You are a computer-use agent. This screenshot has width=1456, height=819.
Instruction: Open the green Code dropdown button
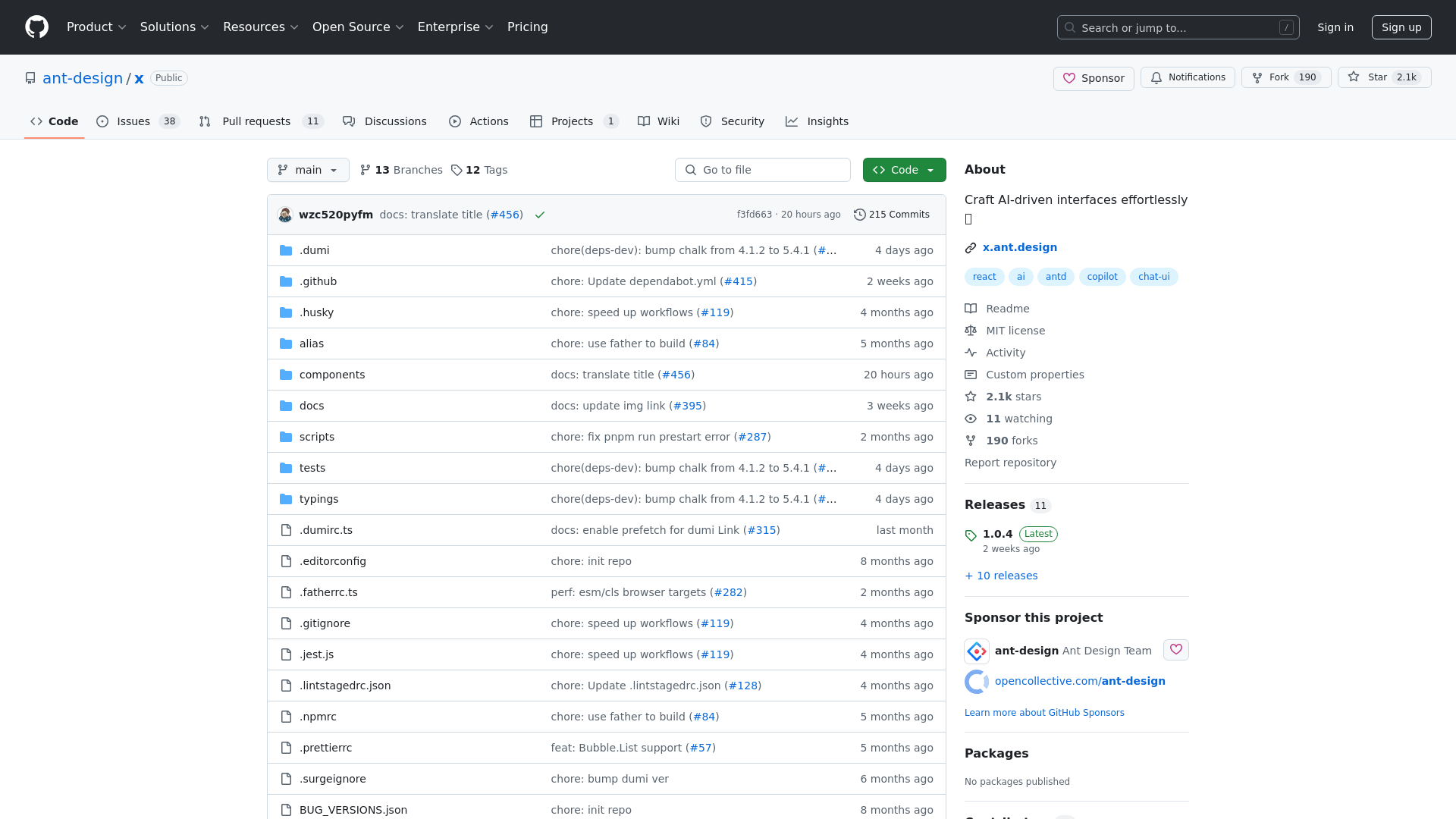[904, 170]
